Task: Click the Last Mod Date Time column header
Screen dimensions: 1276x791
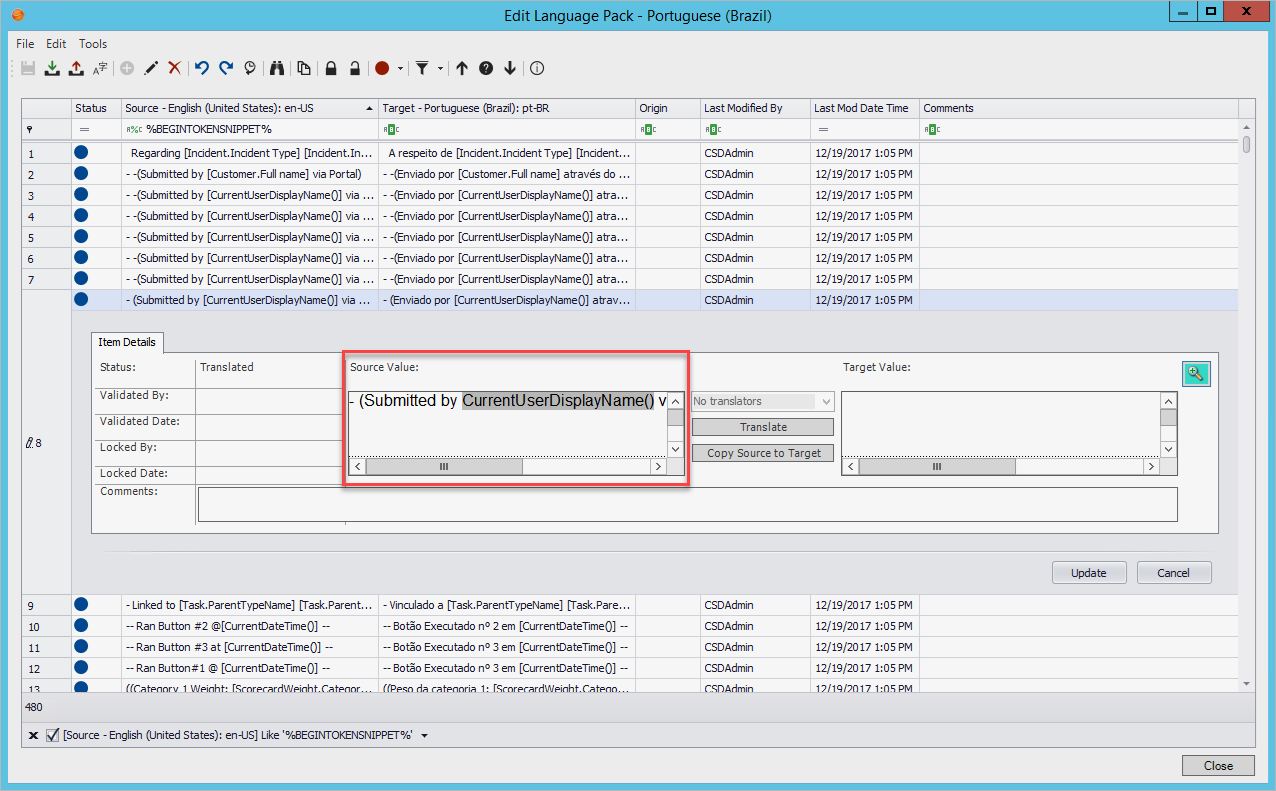Action: (865, 108)
